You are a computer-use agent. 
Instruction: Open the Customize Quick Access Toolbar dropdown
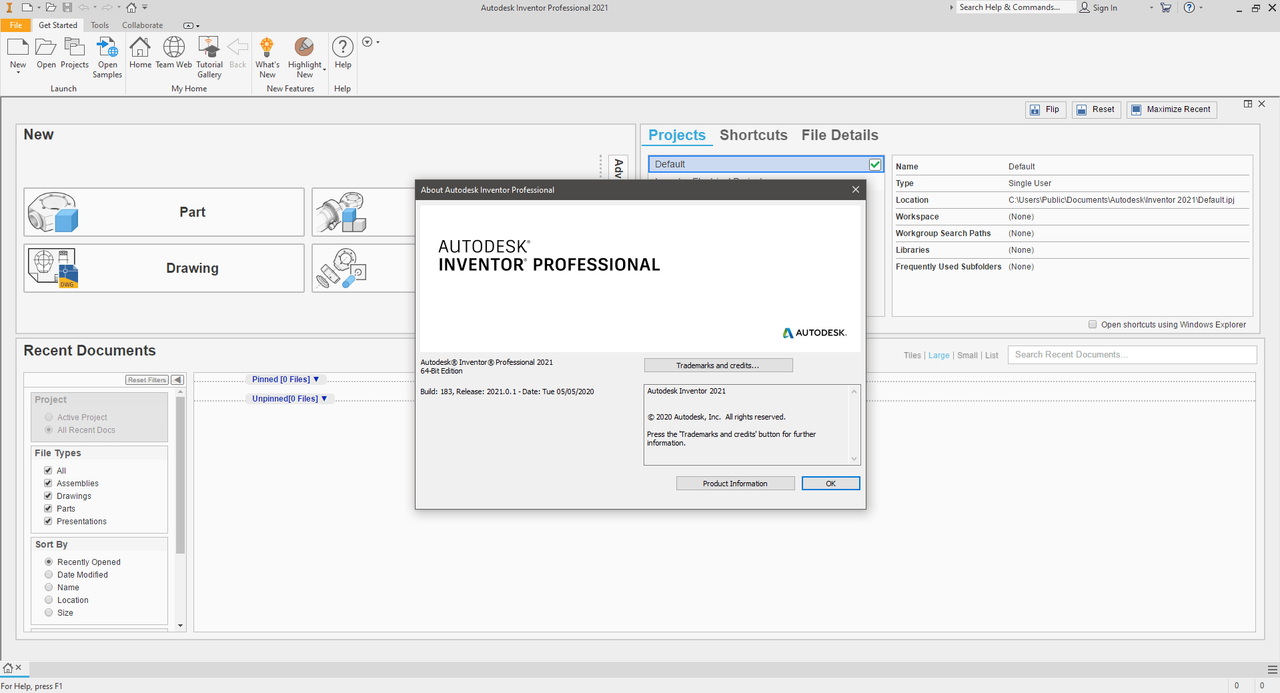pyautogui.click(x=145, y=7)
